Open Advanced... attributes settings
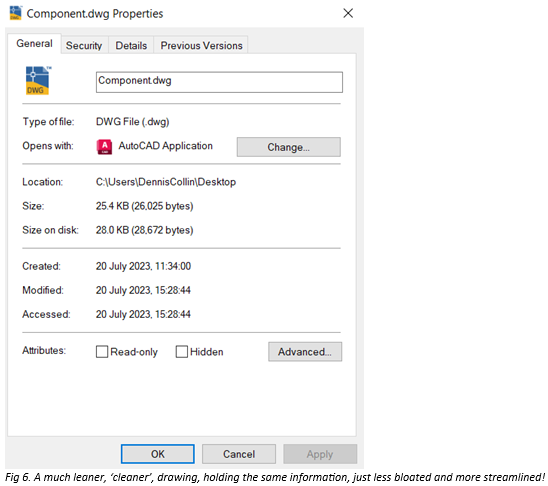 [305, 351]
